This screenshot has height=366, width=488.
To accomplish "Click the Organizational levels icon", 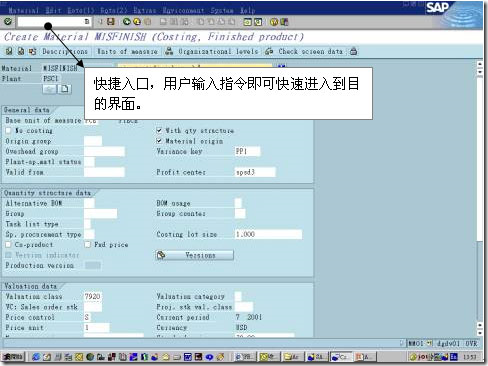I will [169, 51].
